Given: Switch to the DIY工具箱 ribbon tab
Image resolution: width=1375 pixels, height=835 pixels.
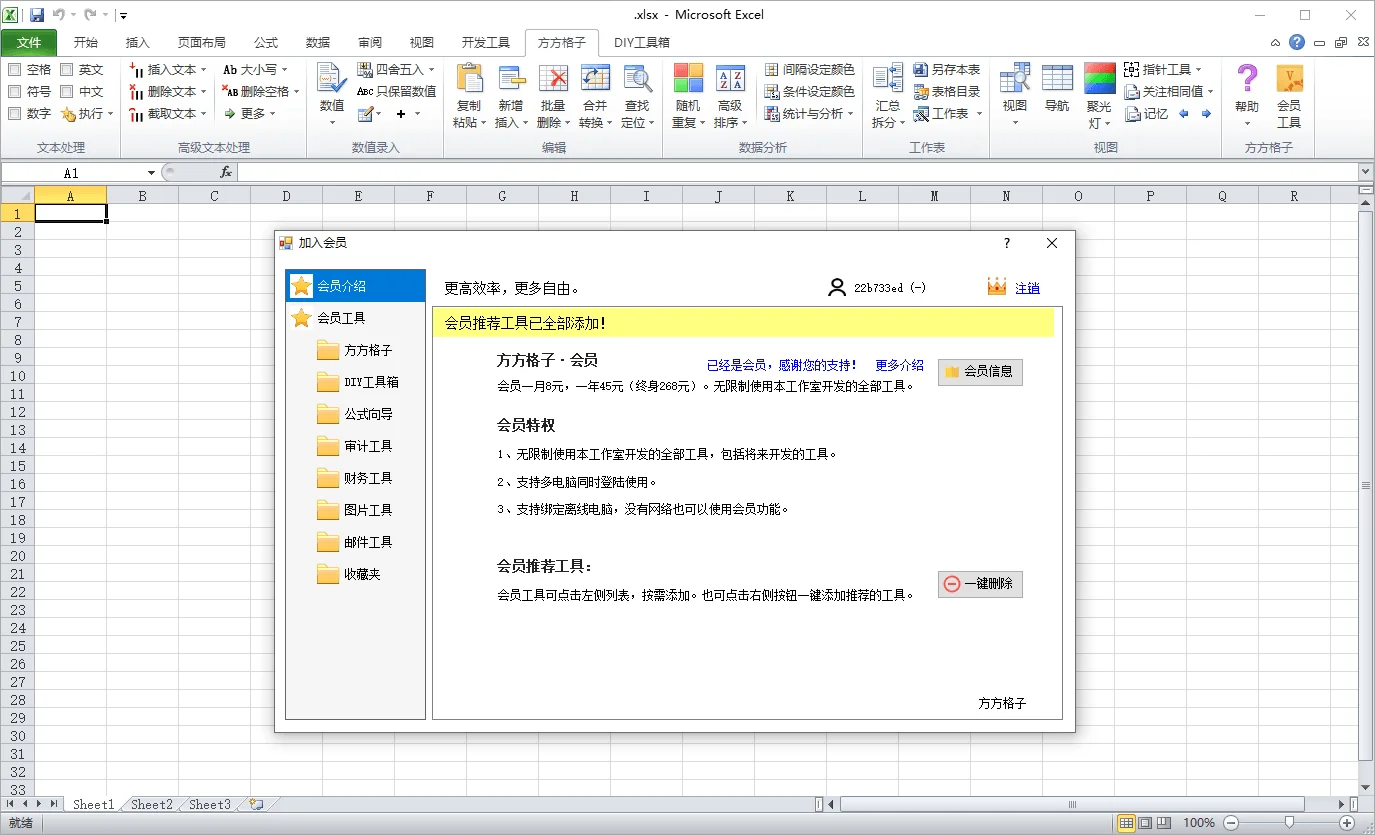Looking at the screenshot, I should click(643, 42).
